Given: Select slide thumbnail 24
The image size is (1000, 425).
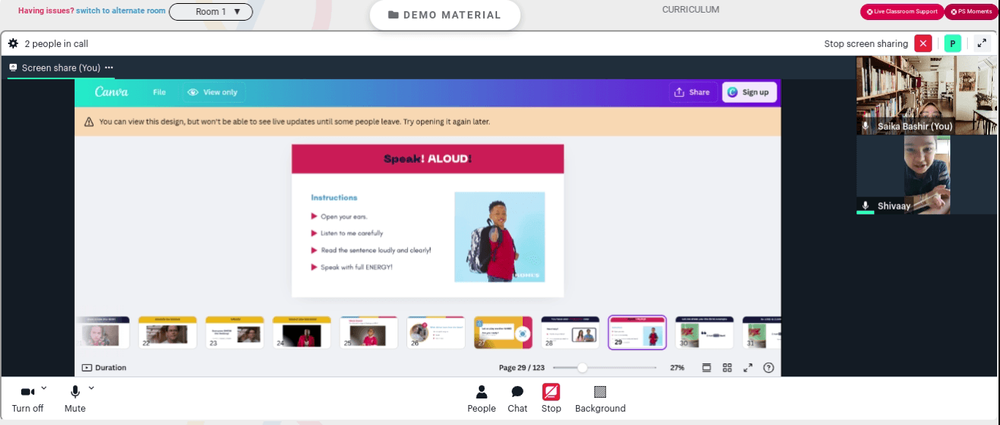Looking at the screenshot, I should tap(302, 332).
